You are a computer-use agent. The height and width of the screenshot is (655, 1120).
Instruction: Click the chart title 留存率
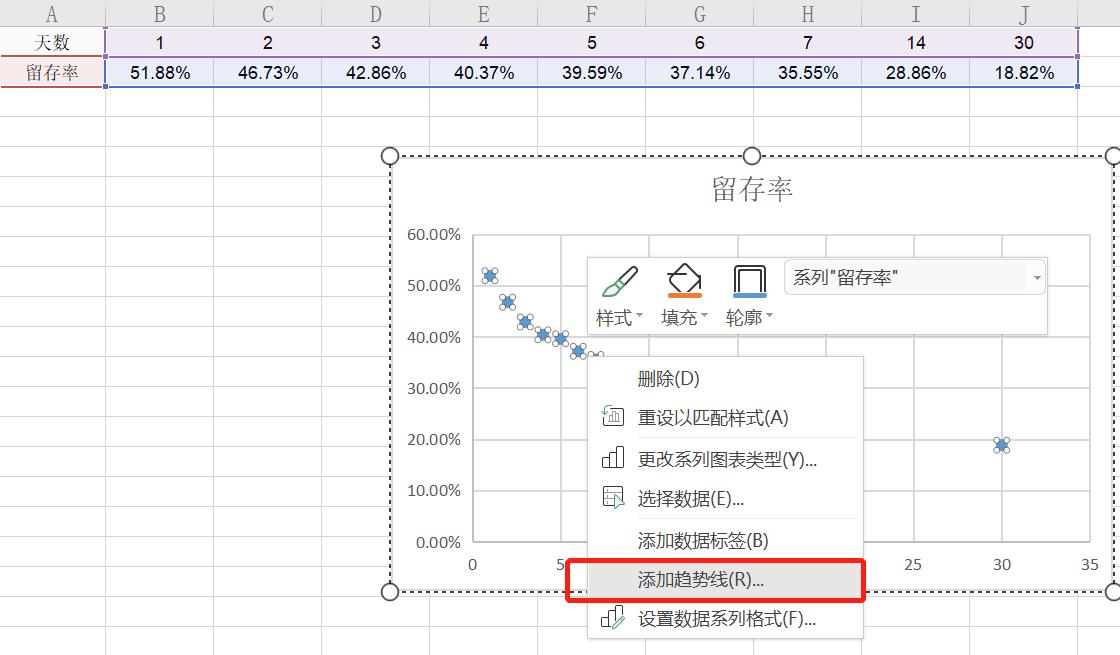pos(751,189)
